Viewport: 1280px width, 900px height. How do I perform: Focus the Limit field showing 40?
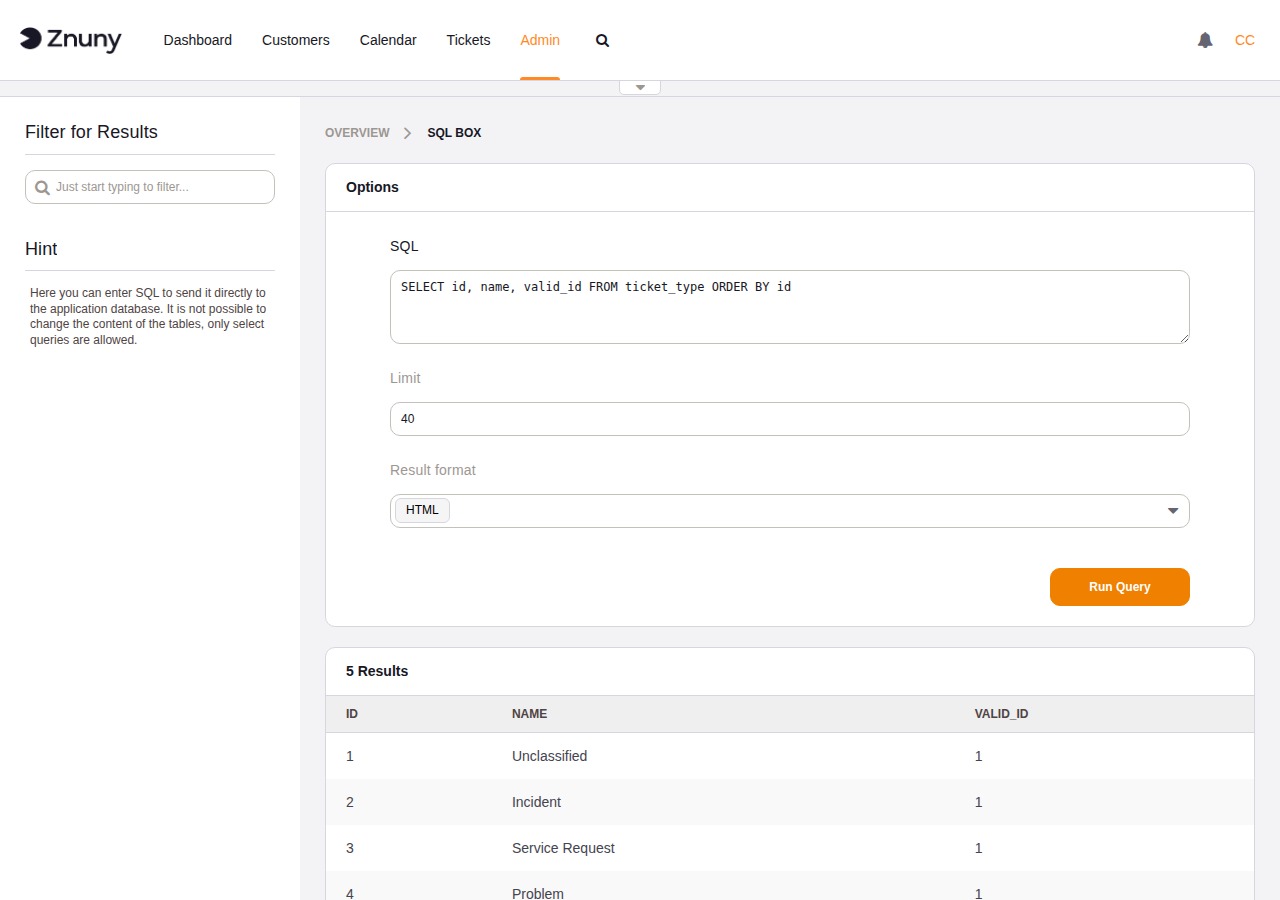(790, 419)
